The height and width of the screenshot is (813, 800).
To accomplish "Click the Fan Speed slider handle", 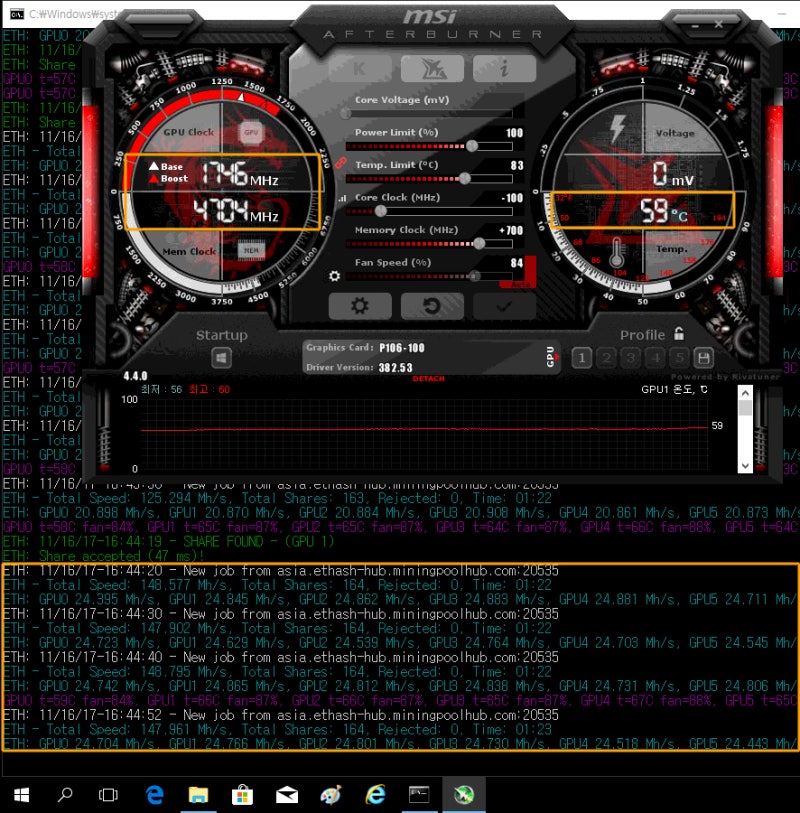I will pos(473,276).
